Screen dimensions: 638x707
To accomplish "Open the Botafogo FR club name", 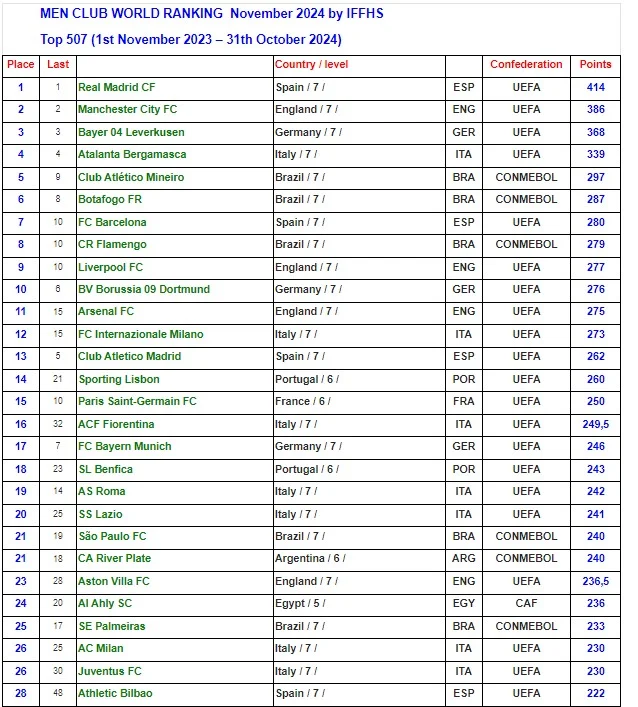I will click(x=110, y=199).
